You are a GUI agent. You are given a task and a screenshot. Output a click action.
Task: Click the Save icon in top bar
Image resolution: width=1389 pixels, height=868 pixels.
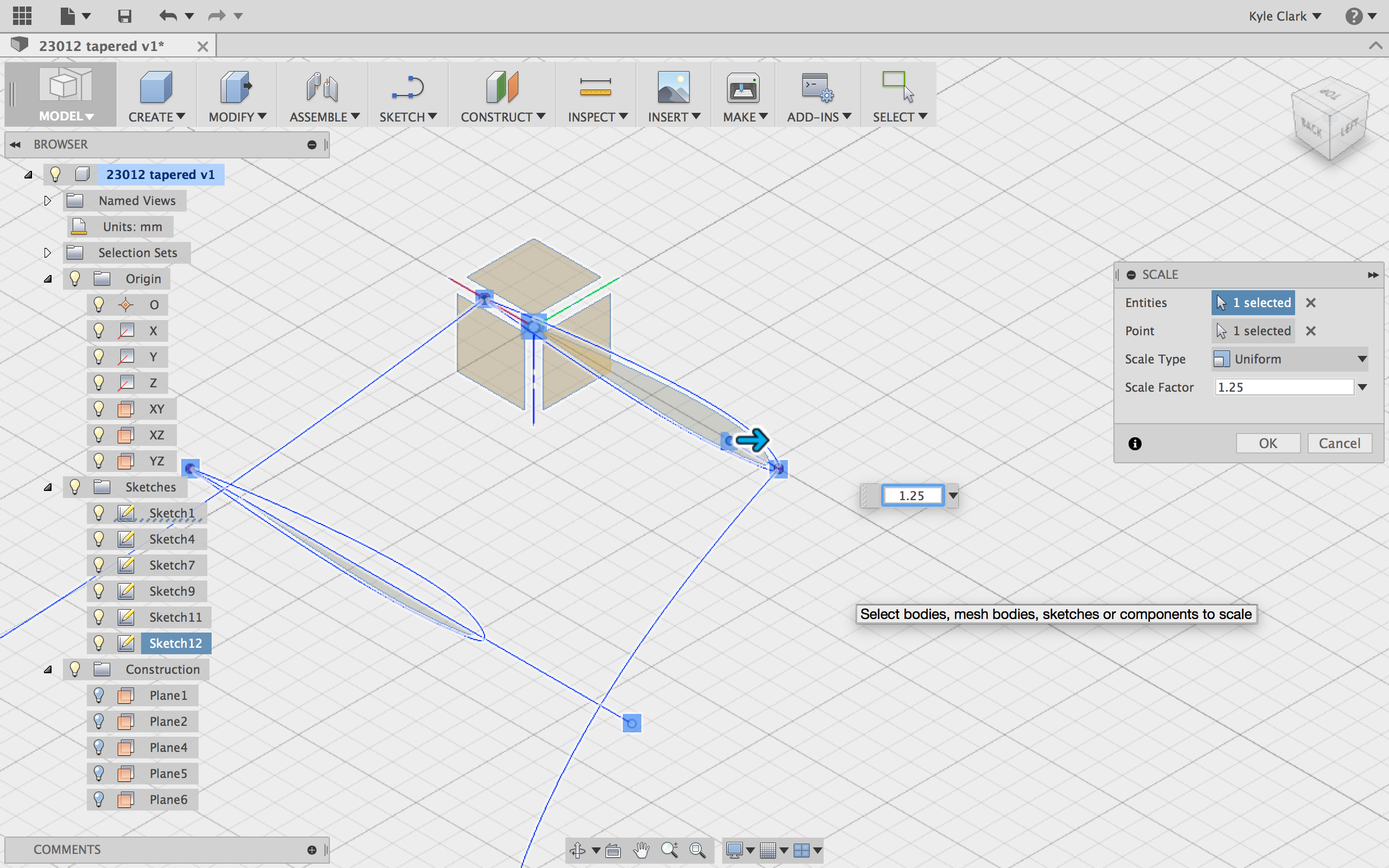[125, 16]
